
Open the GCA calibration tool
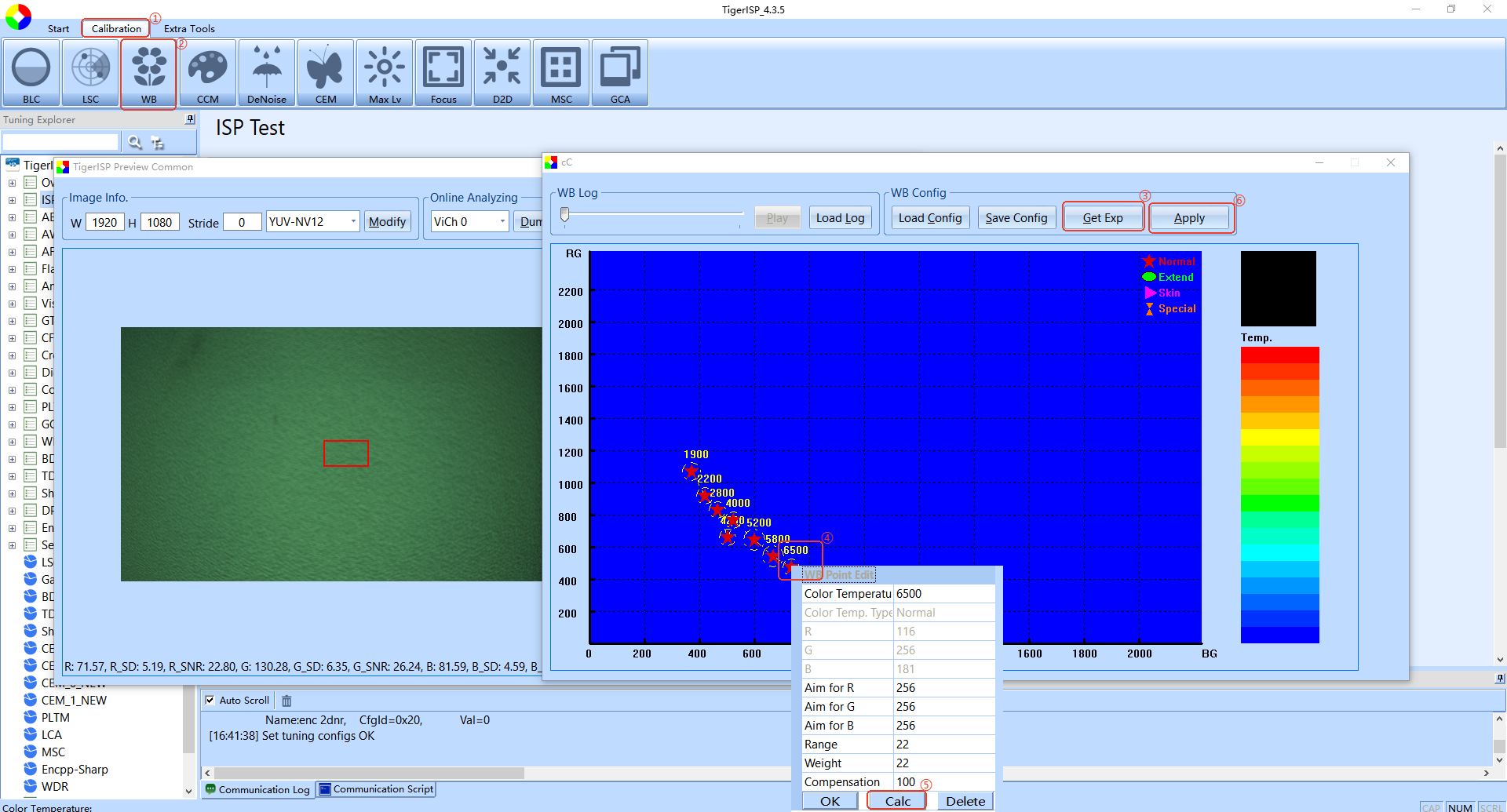[x=620, y=73]
